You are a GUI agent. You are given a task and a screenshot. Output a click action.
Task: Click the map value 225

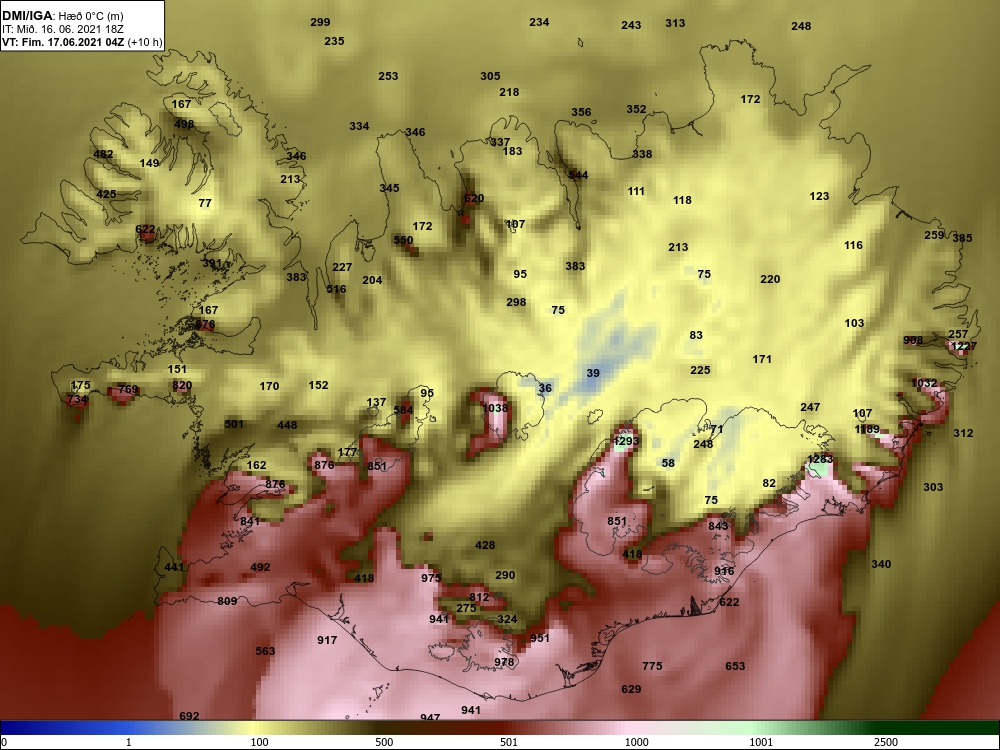click(x=700, y=371)
